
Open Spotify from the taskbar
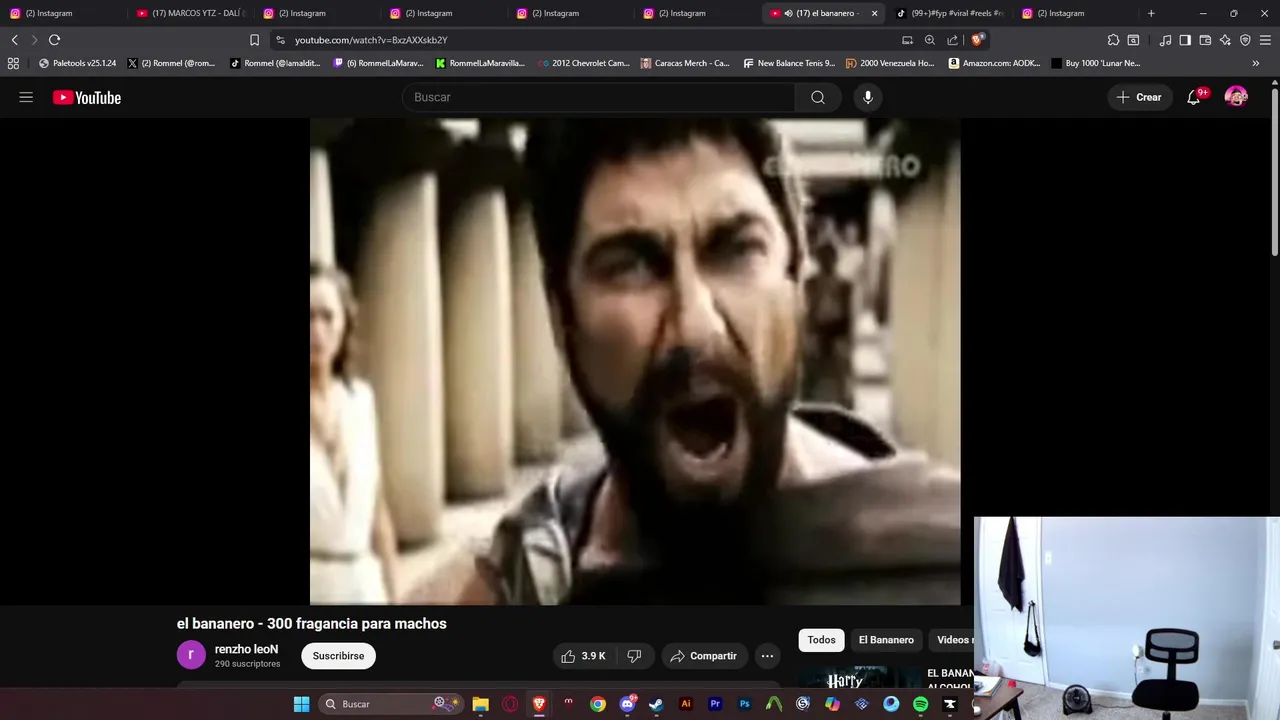[x=920, y=704]
